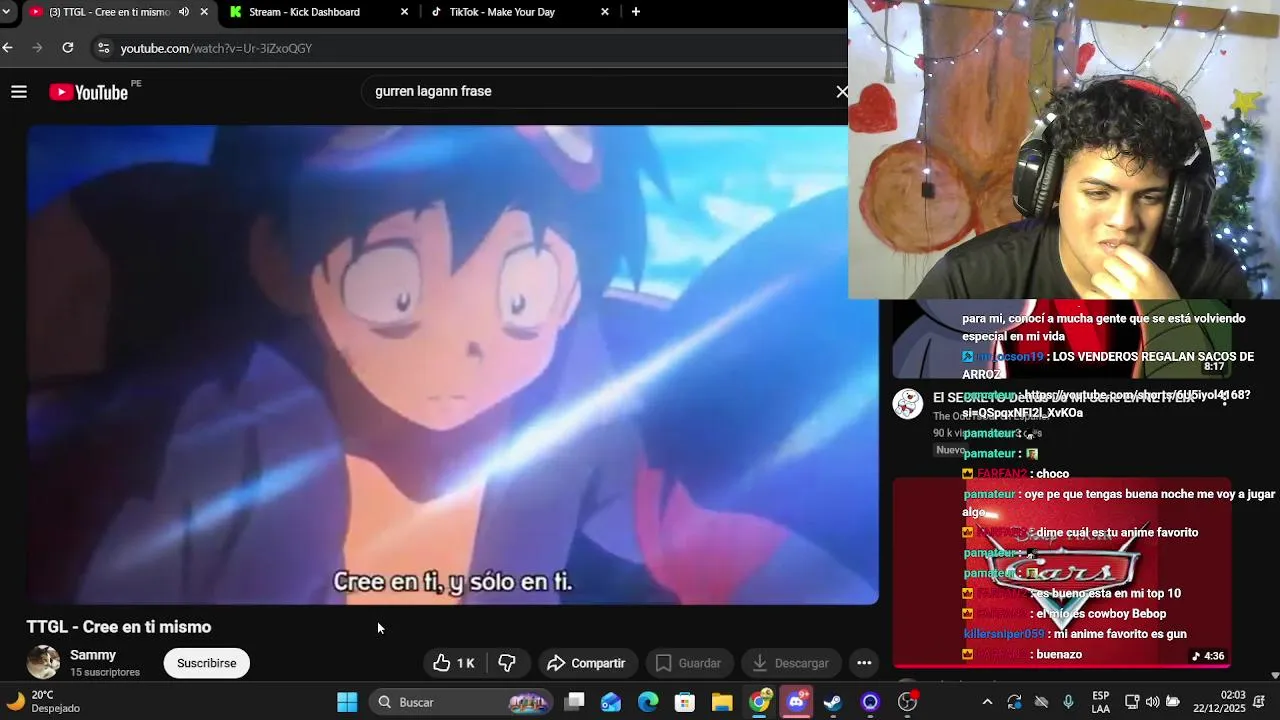The width and height of the screenshot is (1280, 720).
Task: Open the Cars recommended video thumbnail
Action: [x=1062, y=572]
